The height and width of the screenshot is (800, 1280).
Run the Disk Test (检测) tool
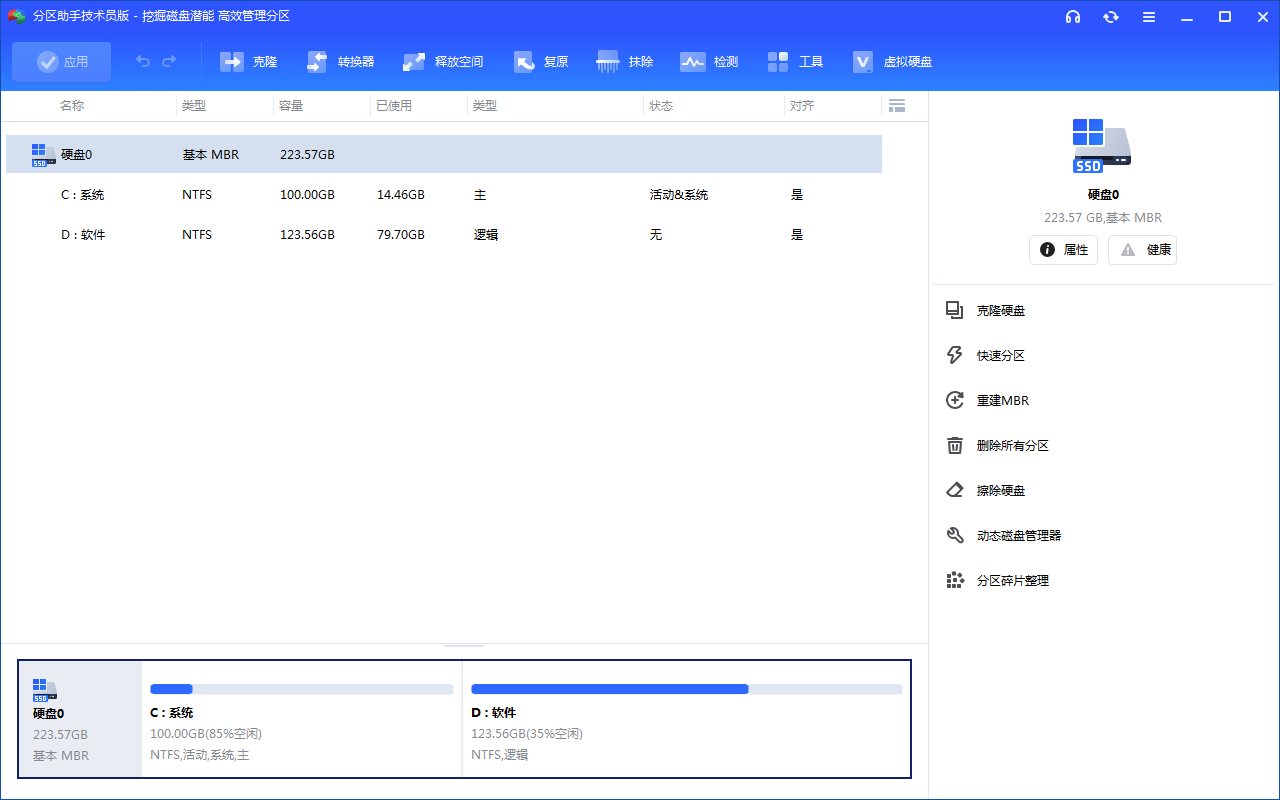click(709, 61)
